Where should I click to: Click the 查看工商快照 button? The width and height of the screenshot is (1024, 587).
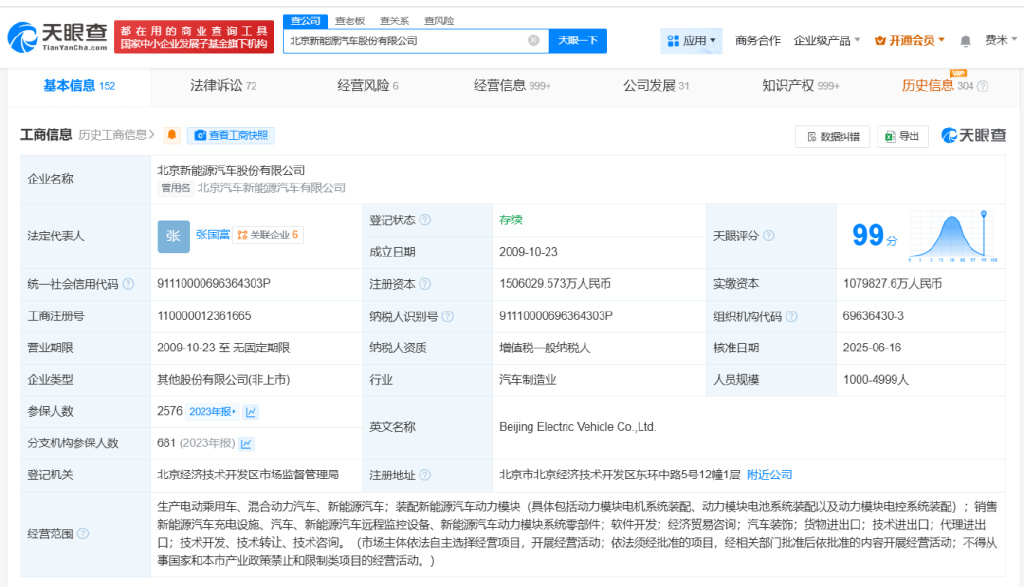231,135
